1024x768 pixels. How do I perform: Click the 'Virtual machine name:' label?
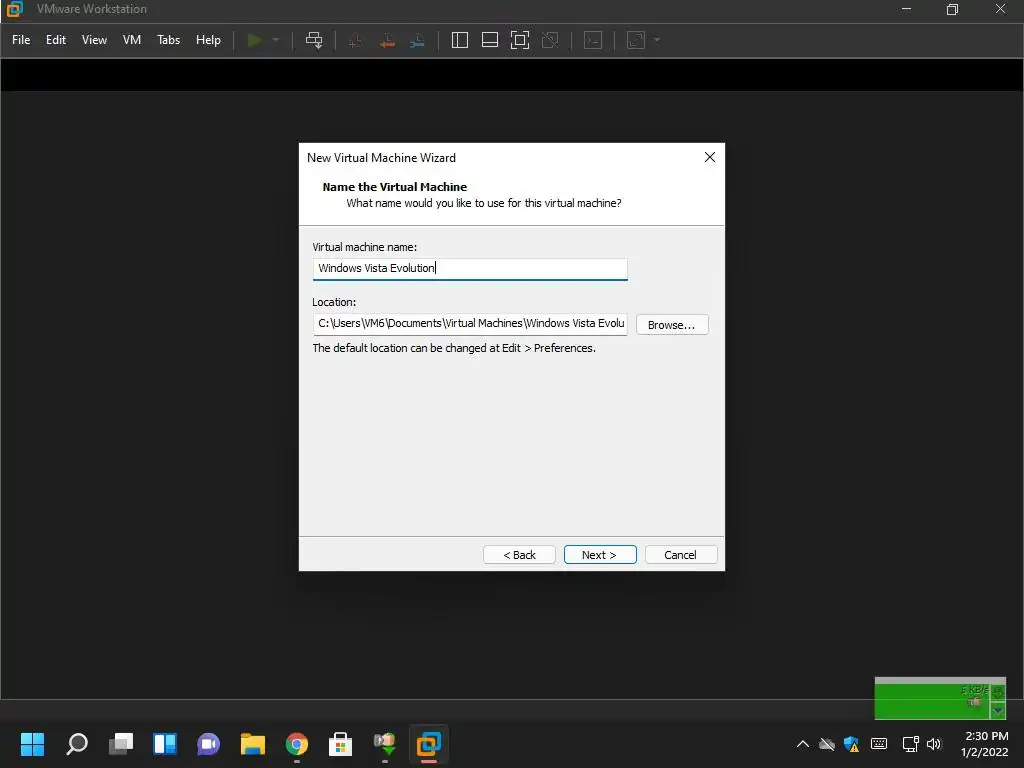(364, 247)
